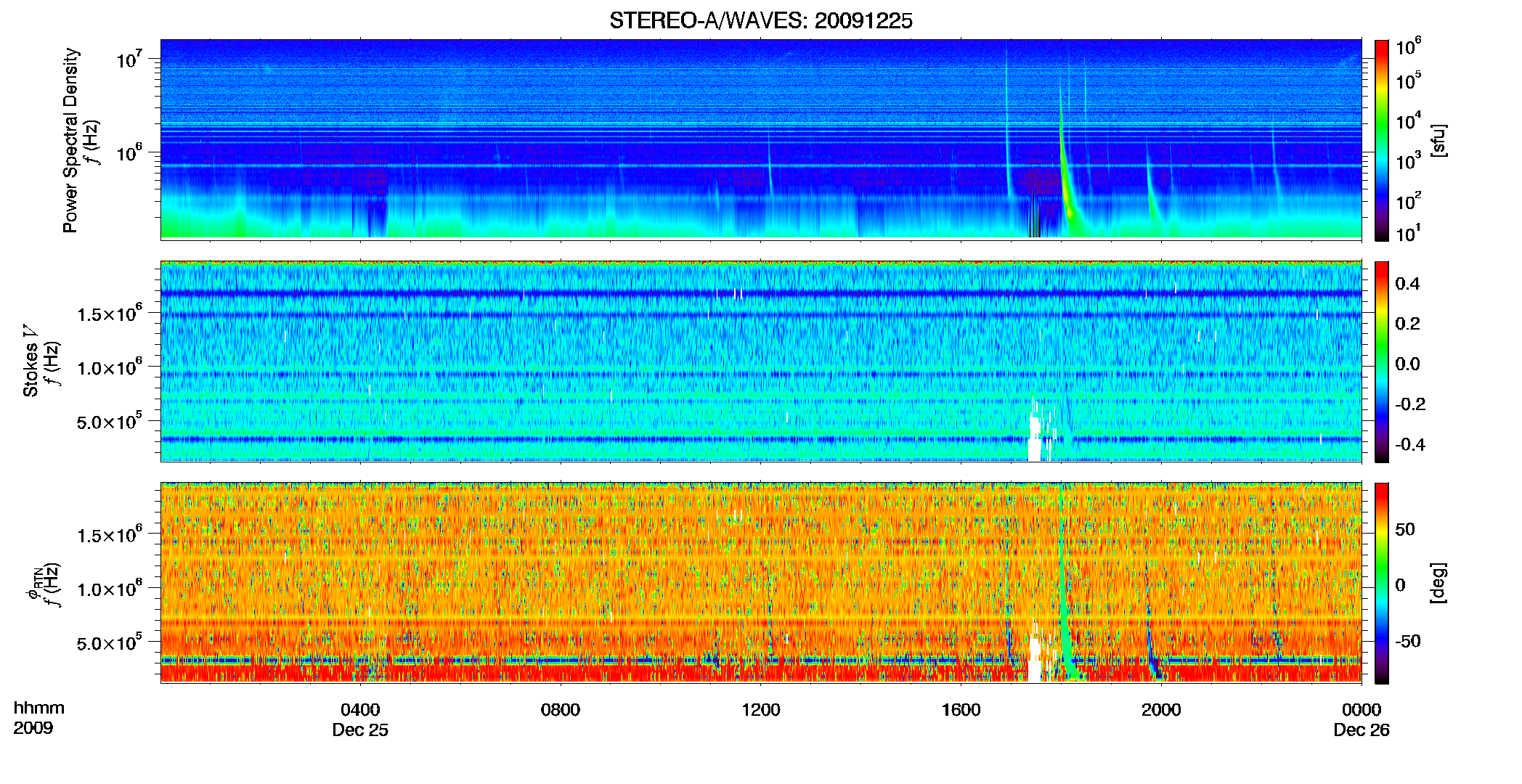Viewport: 1522px width, 784px height.
Task: Click the φ RTN degrees color bar
Action: tap(1381, 583)
